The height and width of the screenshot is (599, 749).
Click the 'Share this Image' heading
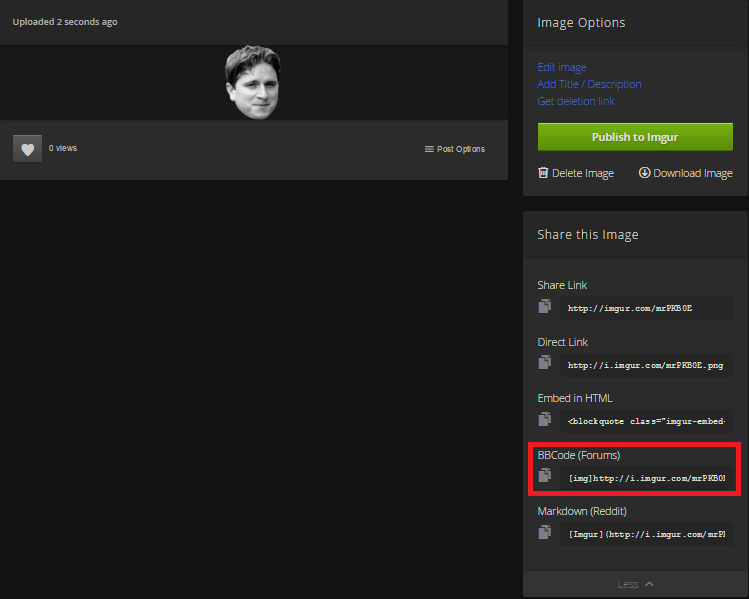pyautogui.click(x=588, y=235)
